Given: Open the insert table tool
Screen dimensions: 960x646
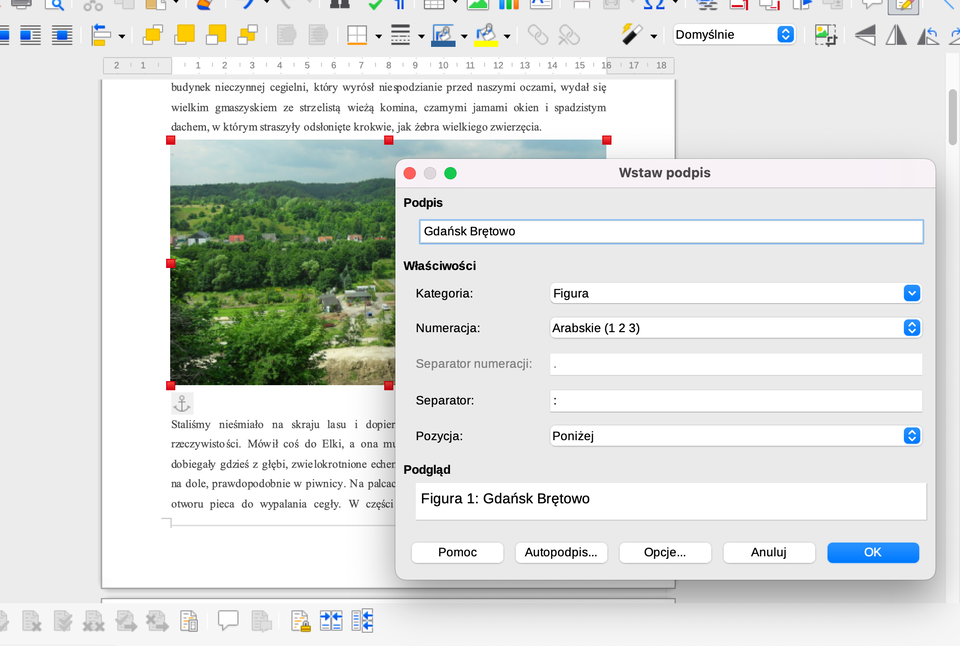Looking at the screenshot, I should 434,6.
